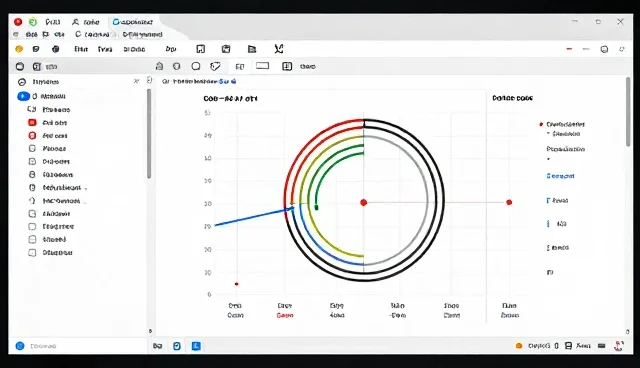Screen dimensions: 640x368
Task: Click the red point at the circle's center
Action: point(364,202)
